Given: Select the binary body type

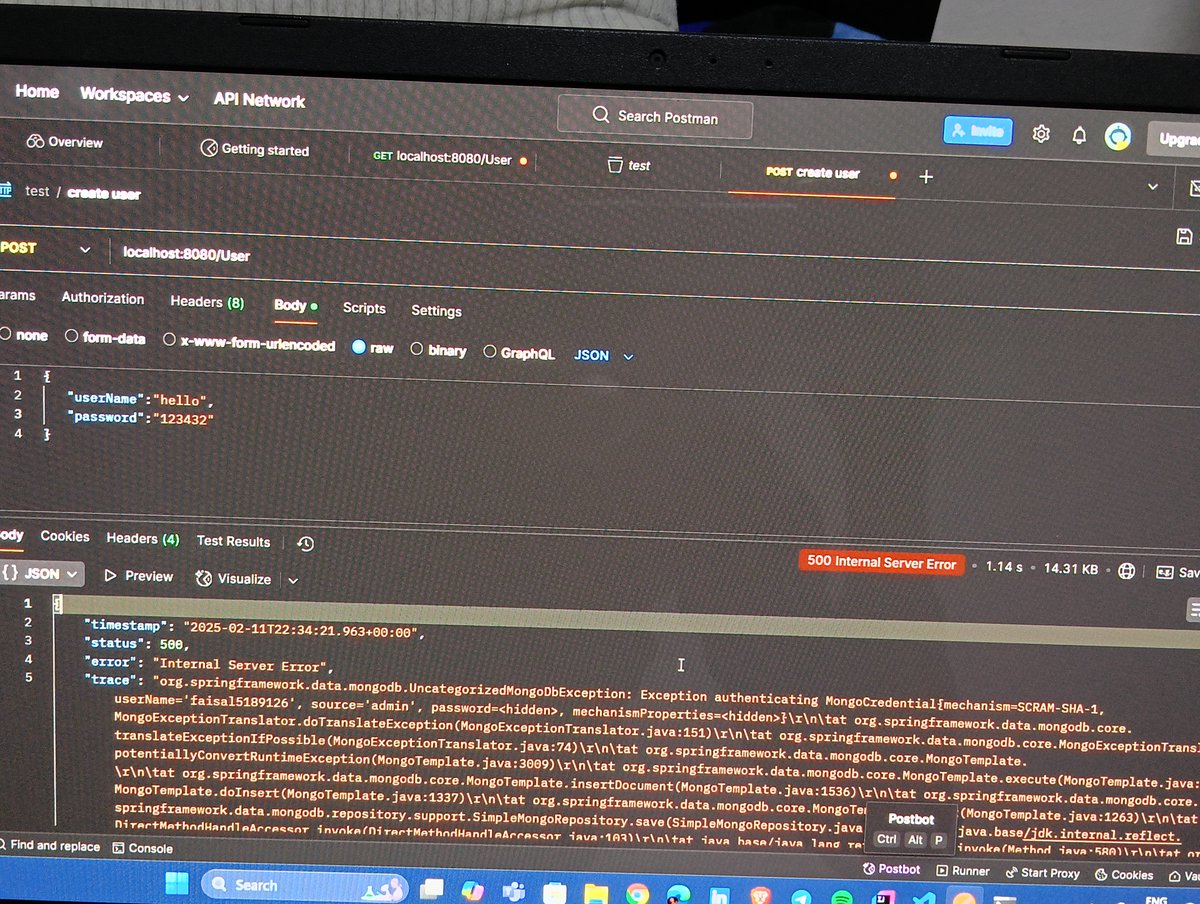Looking at the screenshot, I should pyautogui.click(x=438, y=350).
